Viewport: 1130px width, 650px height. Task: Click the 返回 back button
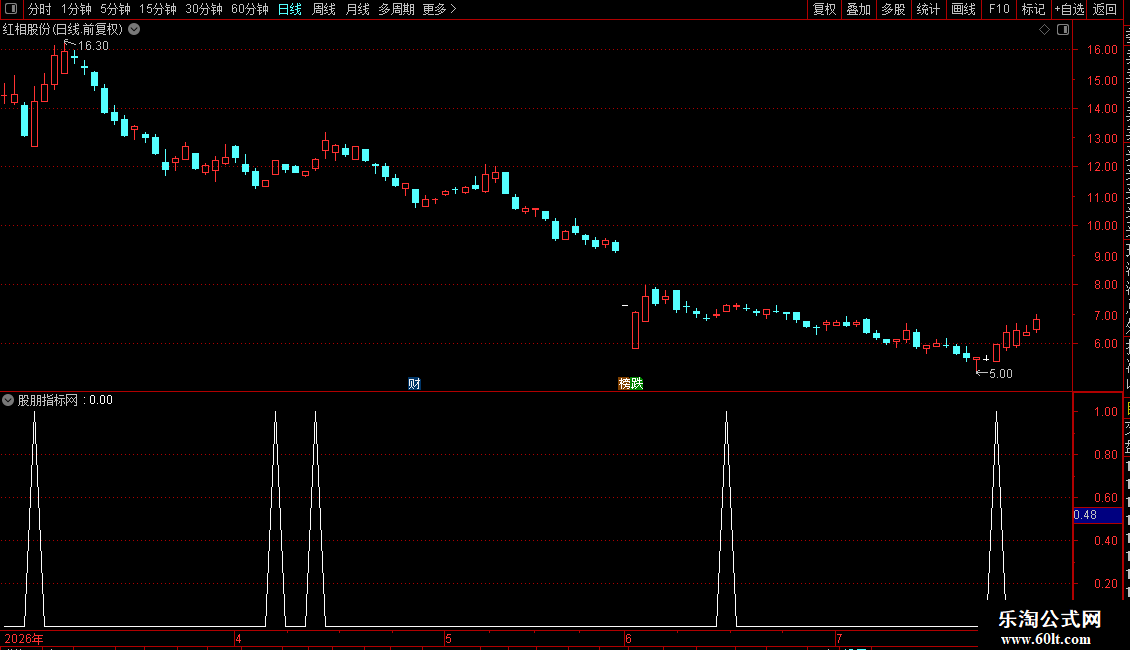(x=1104, y=9)
